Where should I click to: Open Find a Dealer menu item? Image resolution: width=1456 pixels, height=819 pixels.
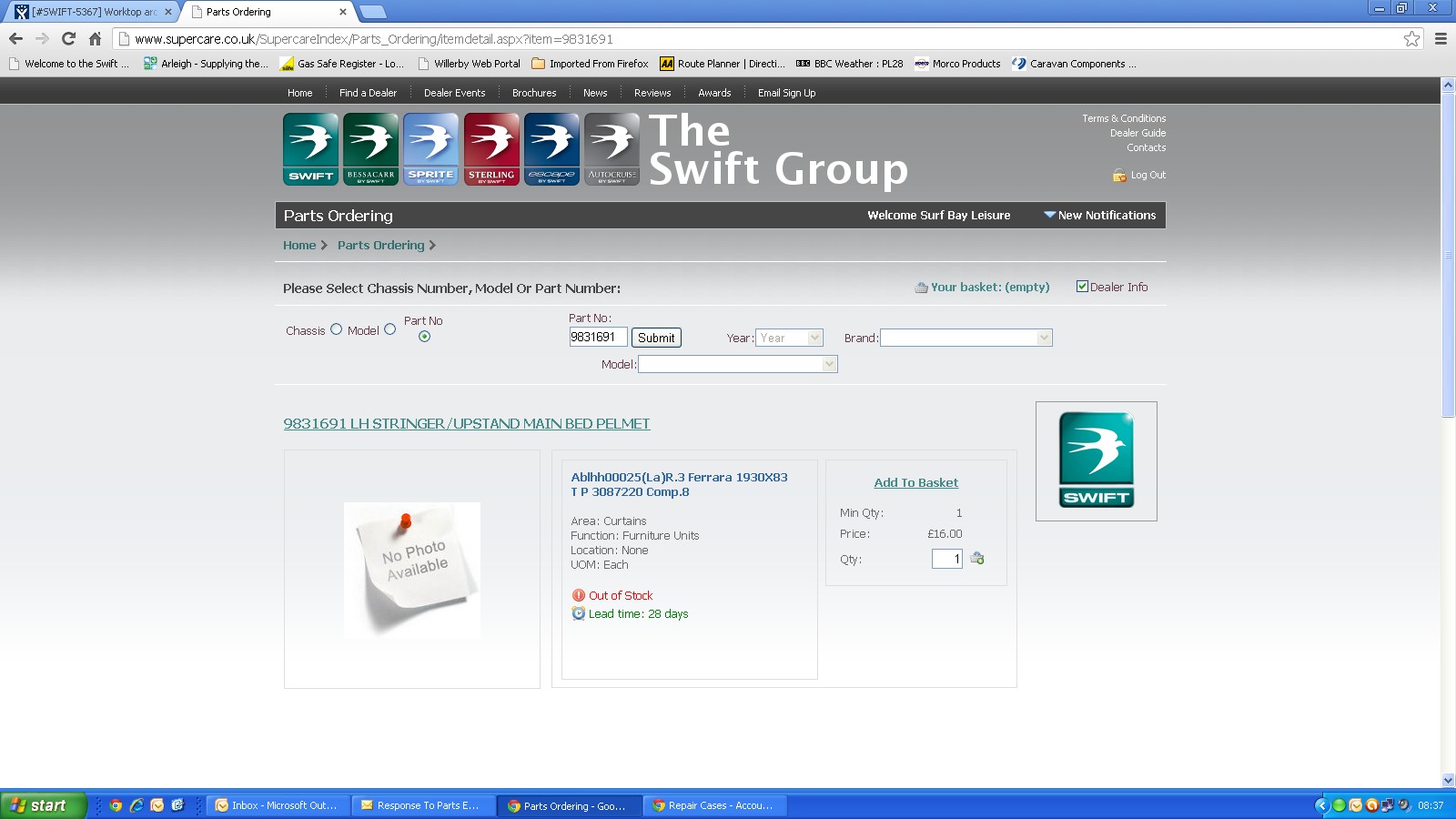[368, 93]
